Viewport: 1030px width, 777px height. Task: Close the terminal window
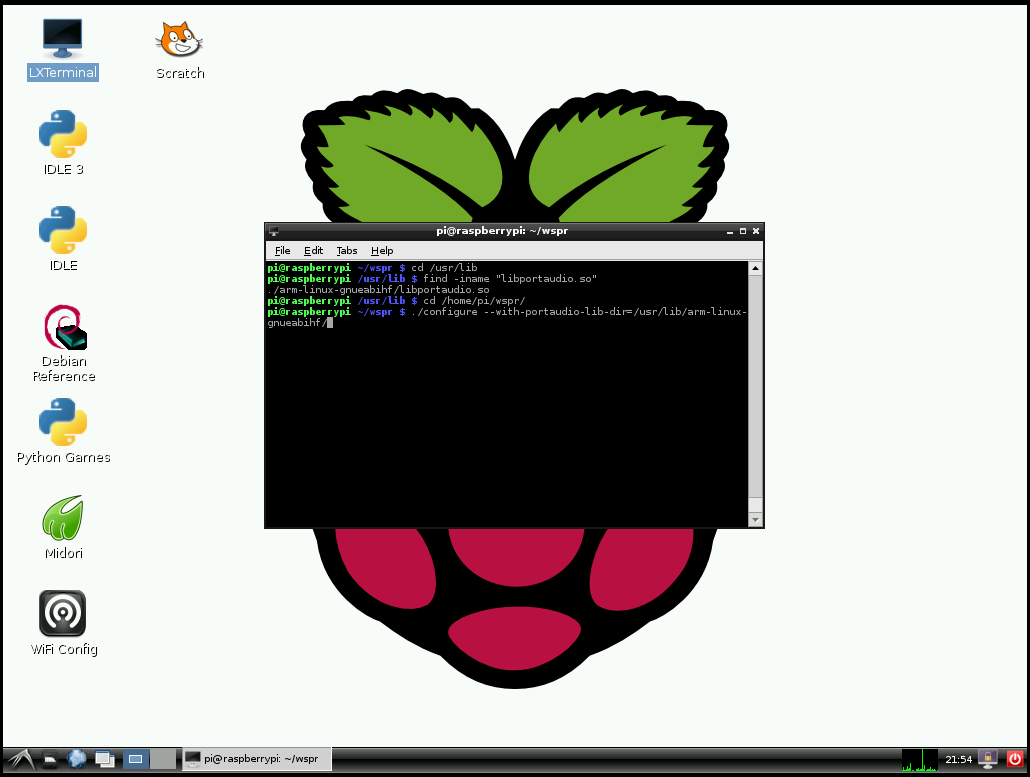click(756, 231)
